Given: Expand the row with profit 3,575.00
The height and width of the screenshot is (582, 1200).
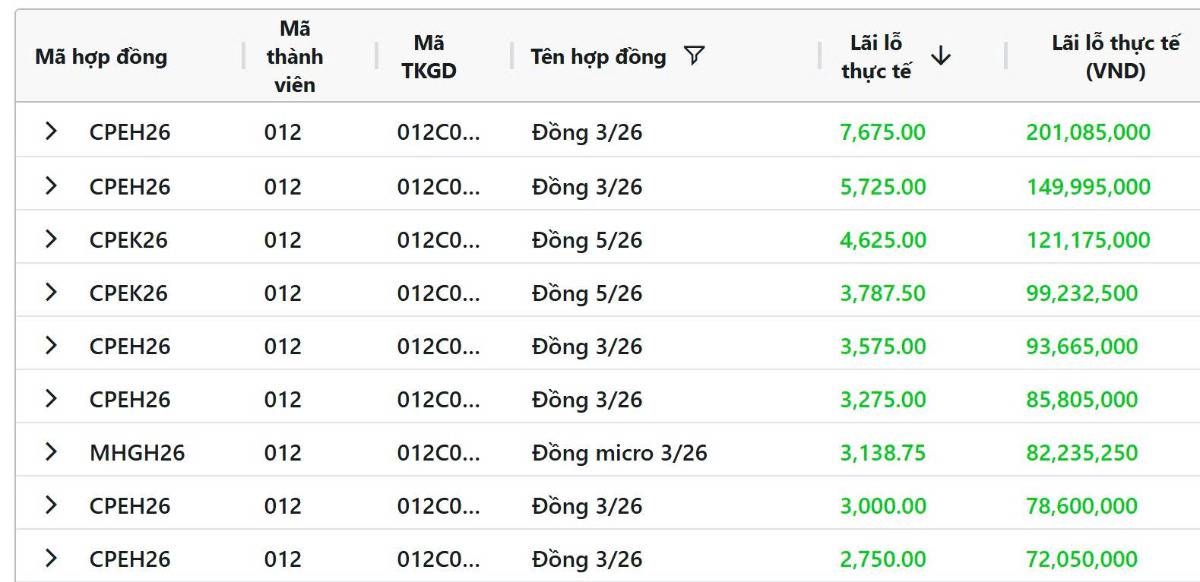Looking at the screenshot, I should 51,346.
